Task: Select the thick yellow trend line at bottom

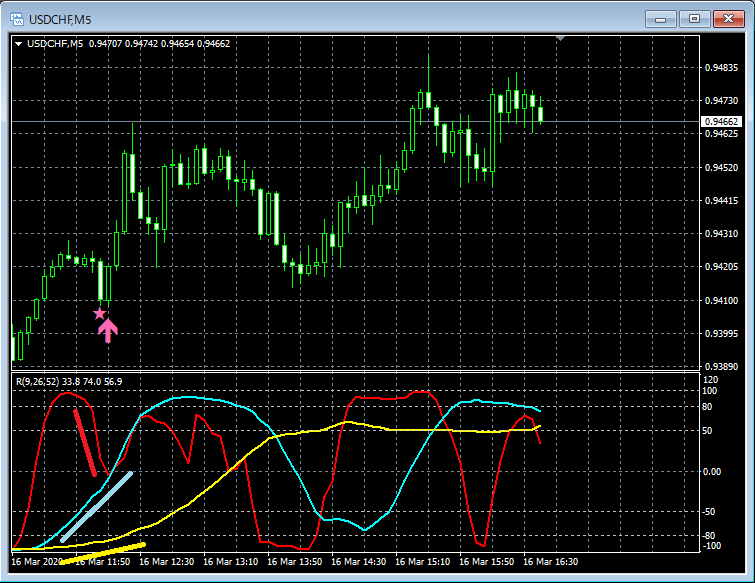Action: click(103, 553)
